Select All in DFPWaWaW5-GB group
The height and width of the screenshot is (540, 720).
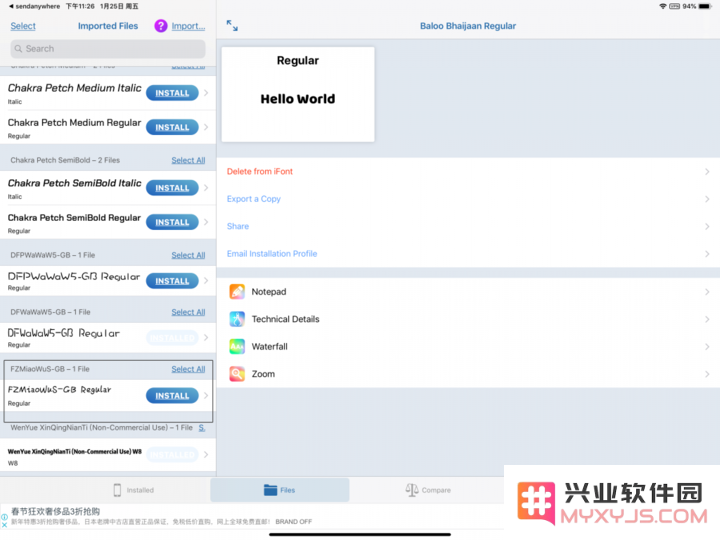click(188, 255)
